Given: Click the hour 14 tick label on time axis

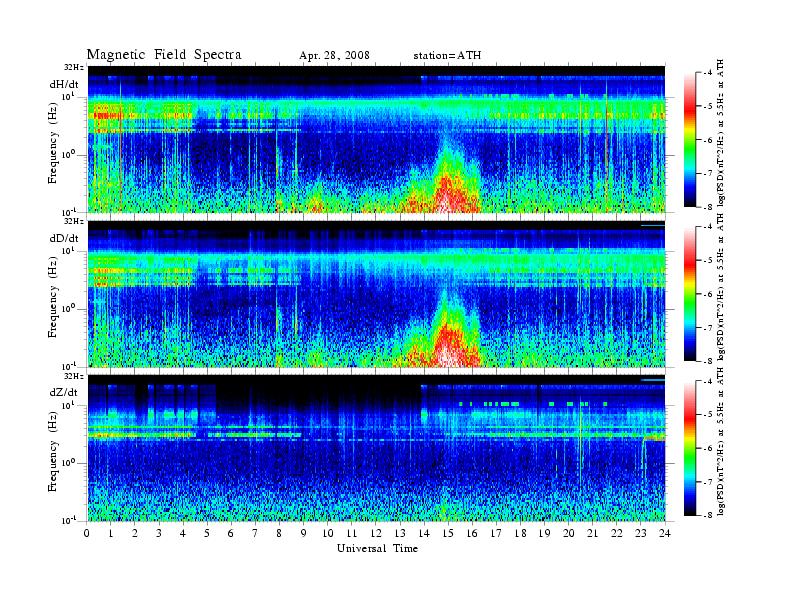Looking at the screenshot, I should pos(424,533).
